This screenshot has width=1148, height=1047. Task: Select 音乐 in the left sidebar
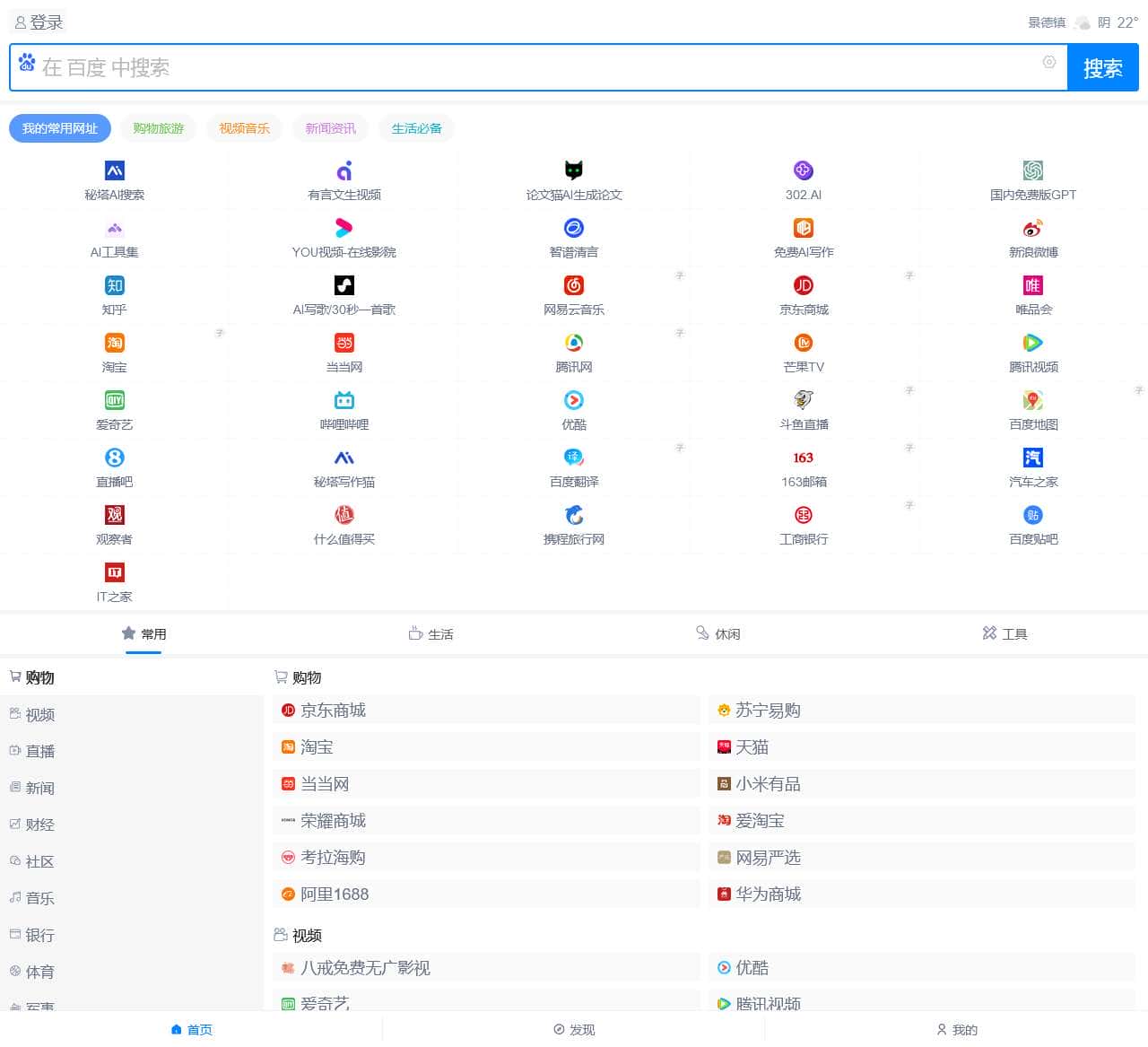(x=132, y=899)
